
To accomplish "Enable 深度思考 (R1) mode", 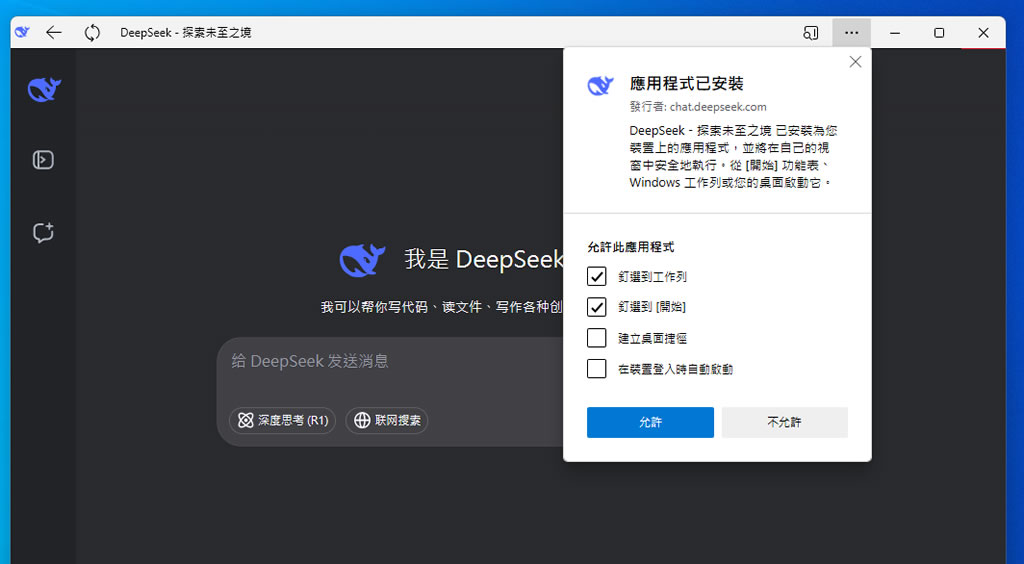I will pos(282,420).
